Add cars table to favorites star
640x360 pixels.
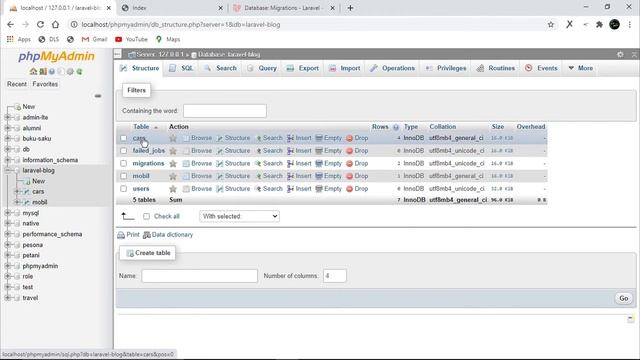(x=173, y=138)
